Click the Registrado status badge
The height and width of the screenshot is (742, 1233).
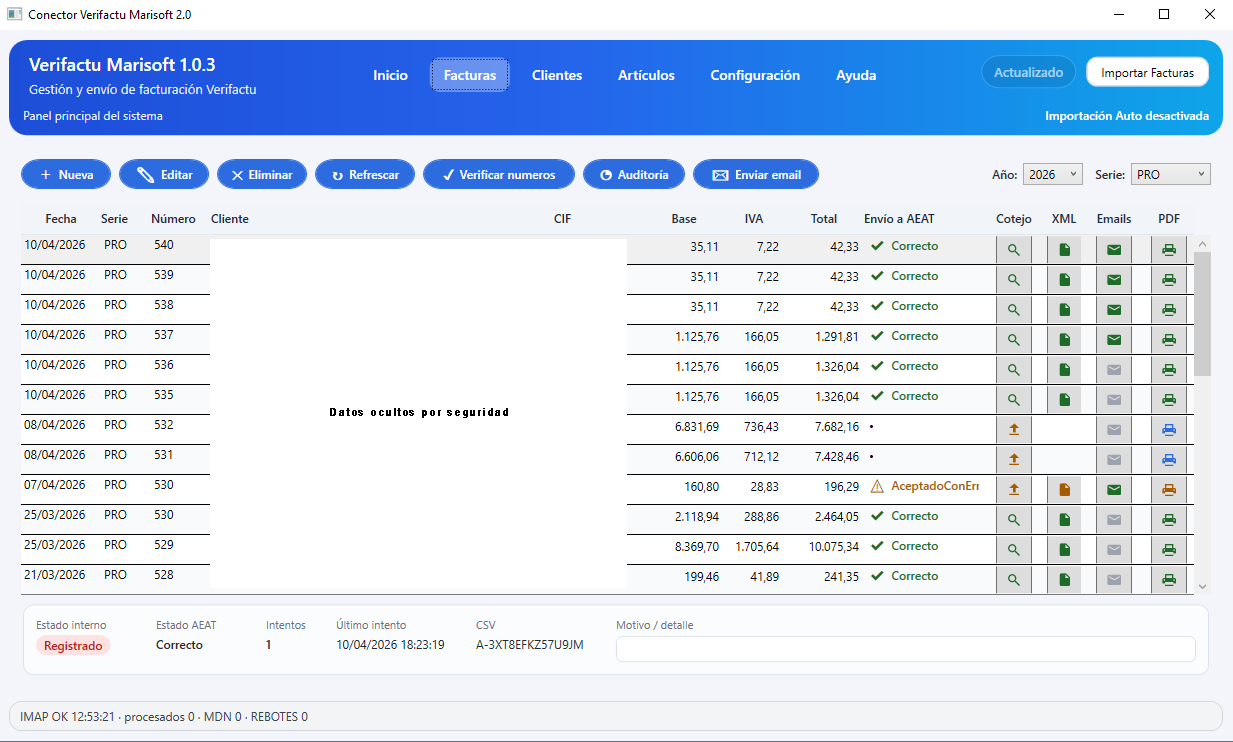73,646
